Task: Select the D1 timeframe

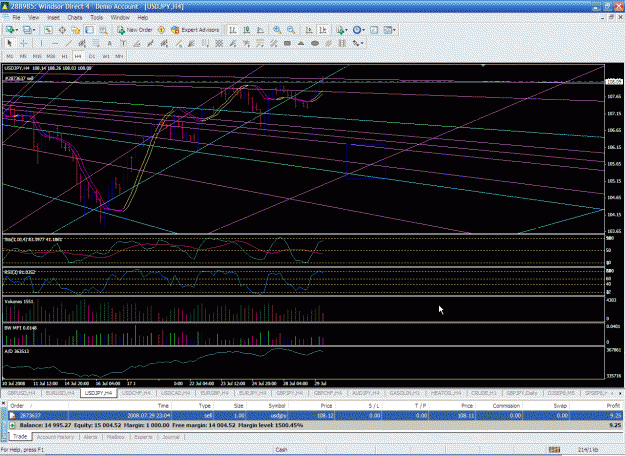Action: point(92,57)
